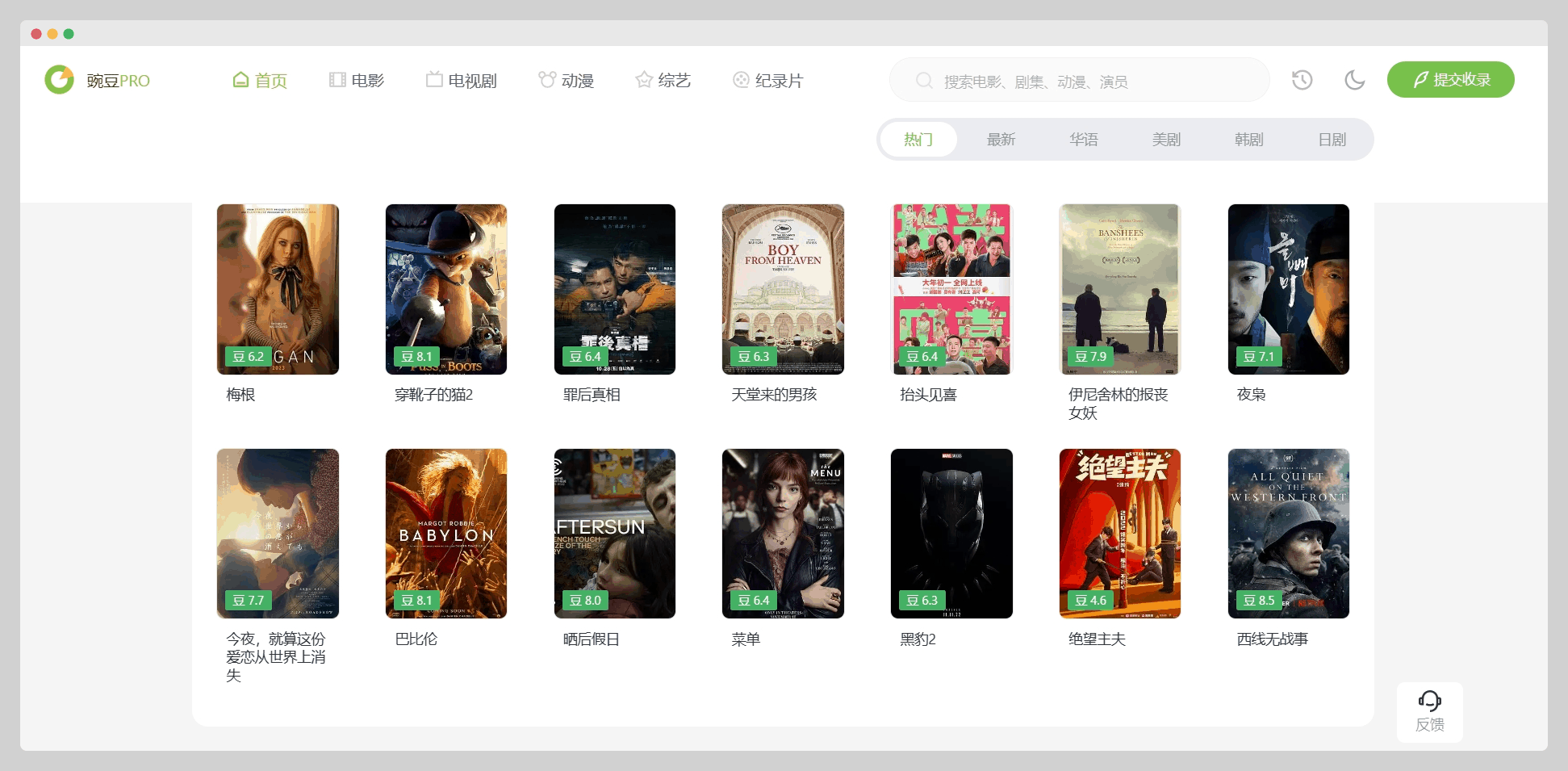Click the 豌豆PRO logo icon
This screenshot has width=1568, height=771.
[x=59, y=80]
